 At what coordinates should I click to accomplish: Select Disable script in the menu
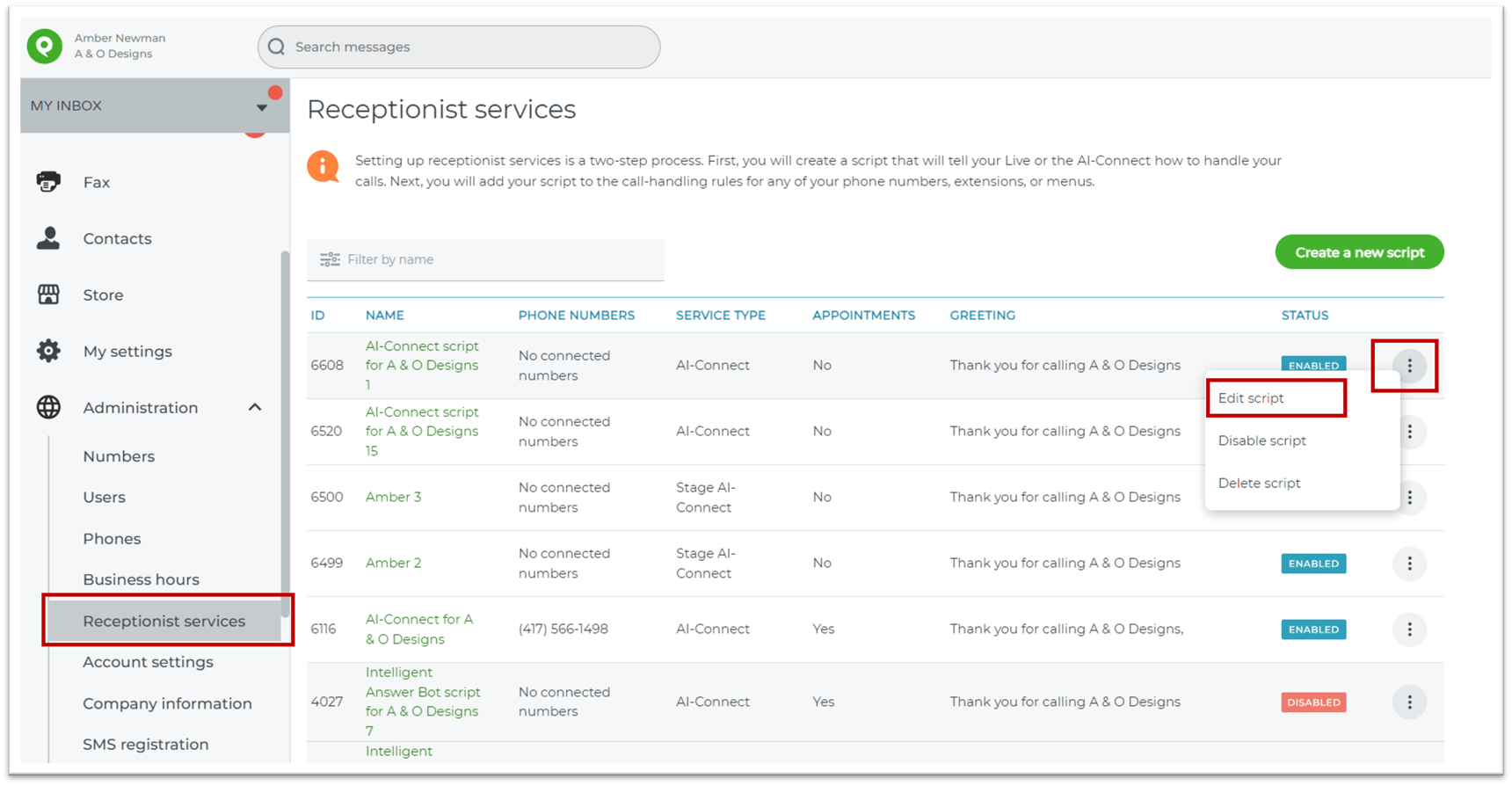point(1261,440)
